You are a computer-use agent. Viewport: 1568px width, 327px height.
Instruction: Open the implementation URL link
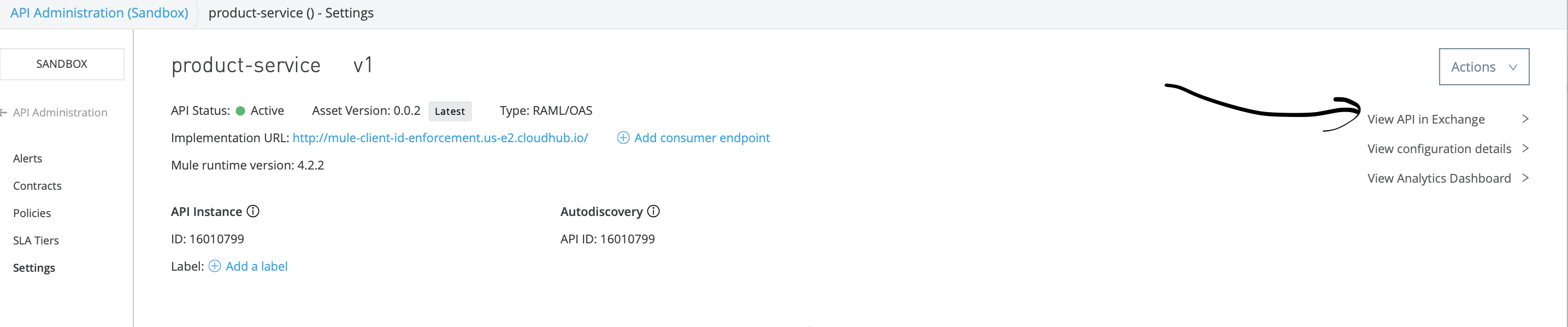point(440,138)
